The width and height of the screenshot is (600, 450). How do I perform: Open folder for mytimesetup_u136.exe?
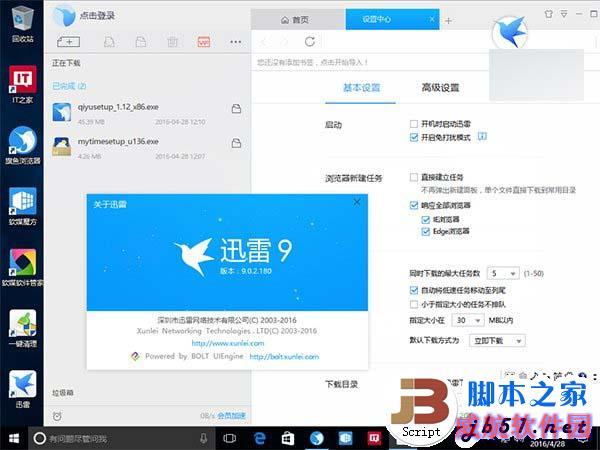tap(236, 143)
